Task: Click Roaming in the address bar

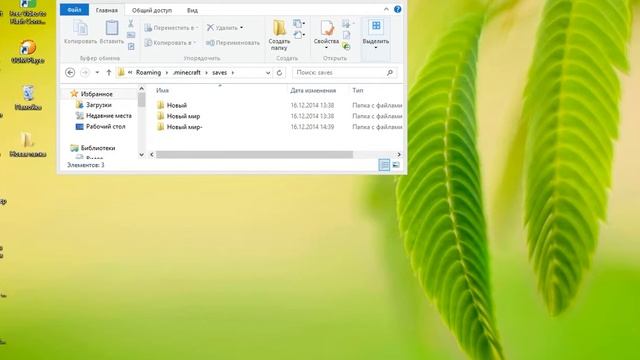Action: (x=149, y=73)
